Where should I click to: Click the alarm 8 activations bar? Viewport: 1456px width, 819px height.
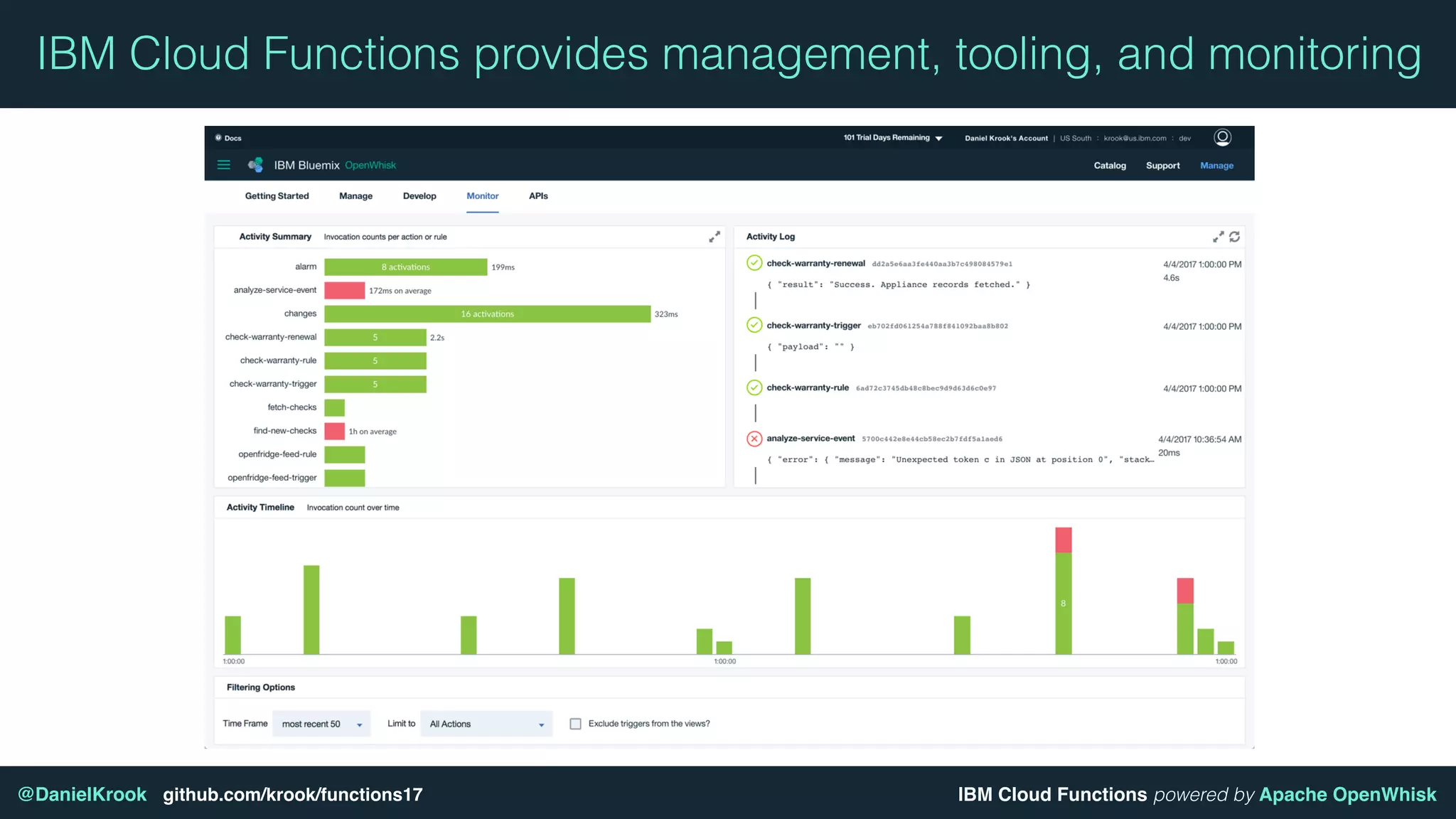pyautogui.click(x=405, y=267)
